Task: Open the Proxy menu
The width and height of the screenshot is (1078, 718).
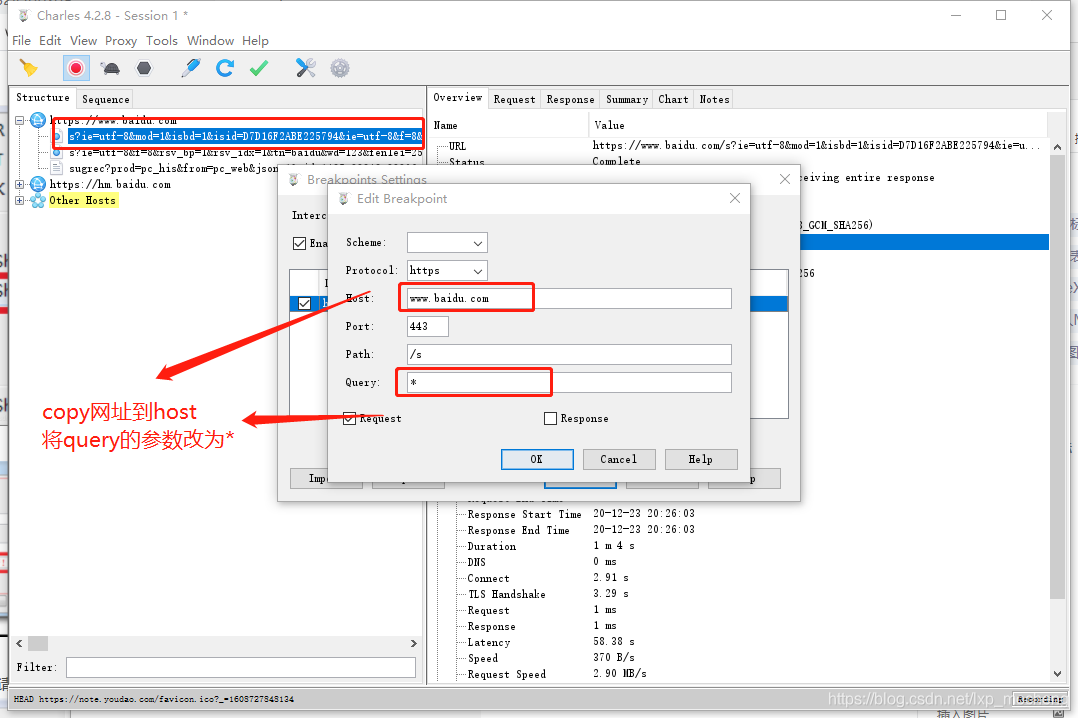Action: coord(121,41)
